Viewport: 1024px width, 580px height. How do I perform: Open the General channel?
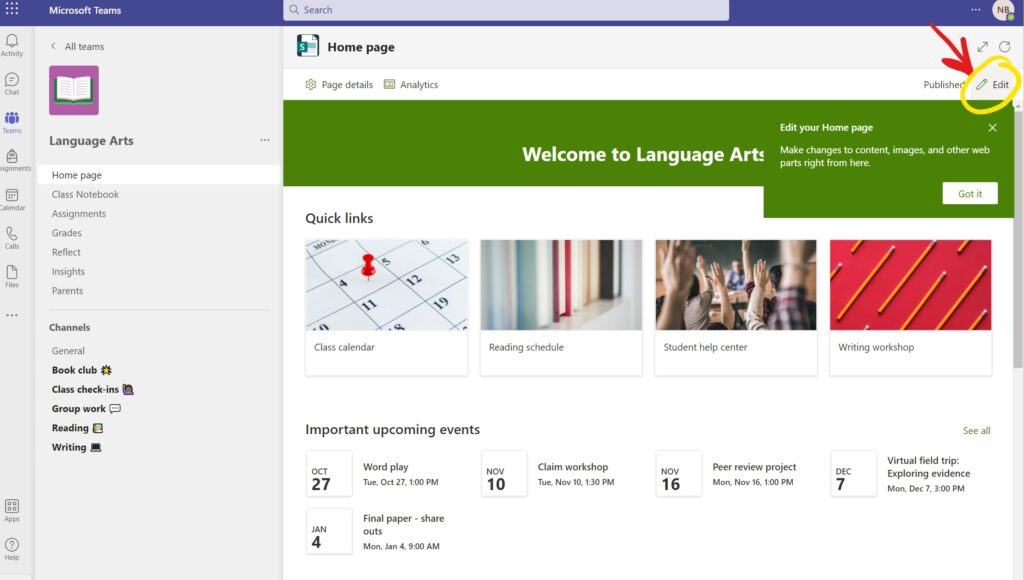[x=68, y=351]
